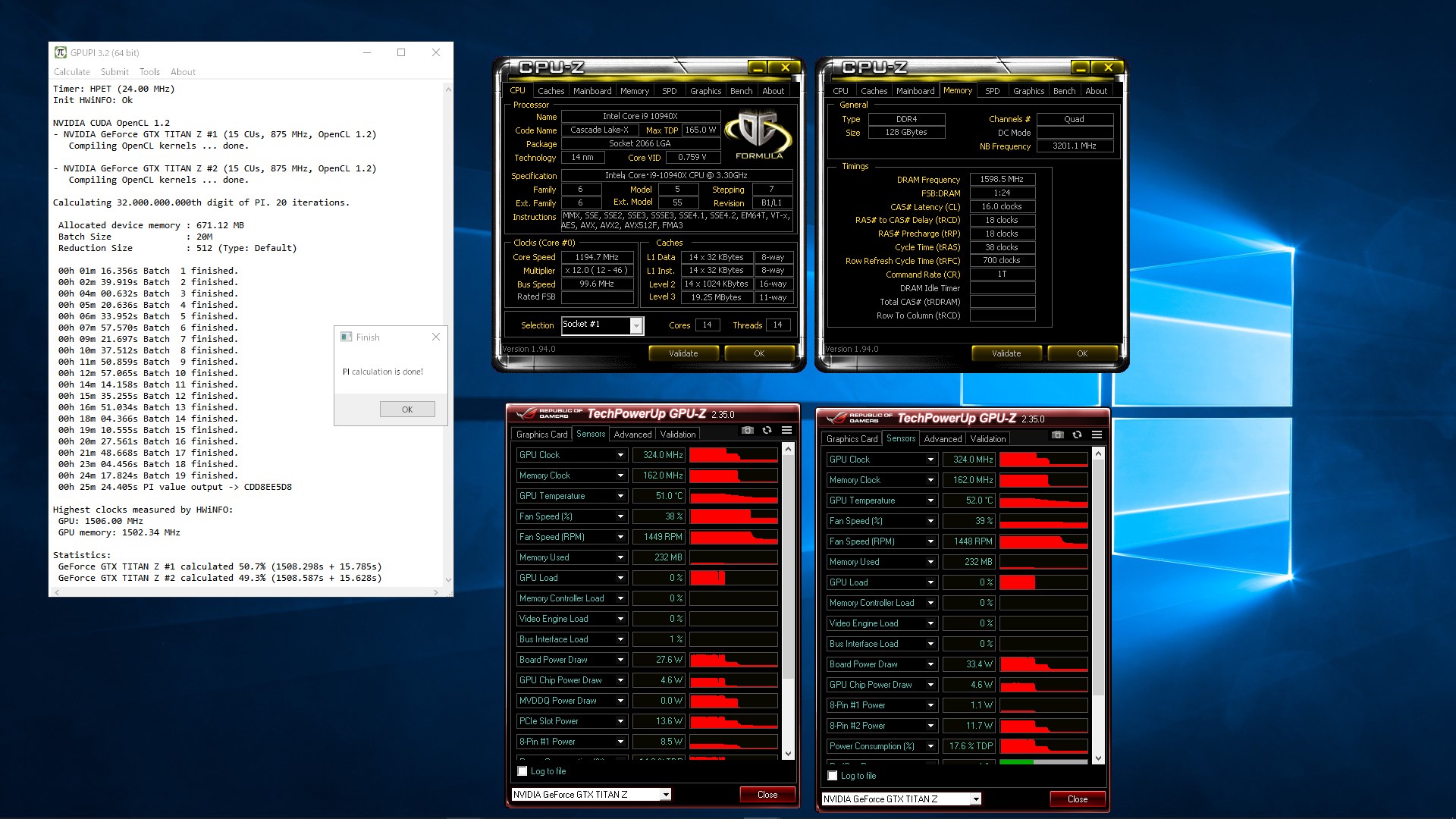
Task: Click GPU Load graph in left GPU-Z
Action: [x=733, y=578]
